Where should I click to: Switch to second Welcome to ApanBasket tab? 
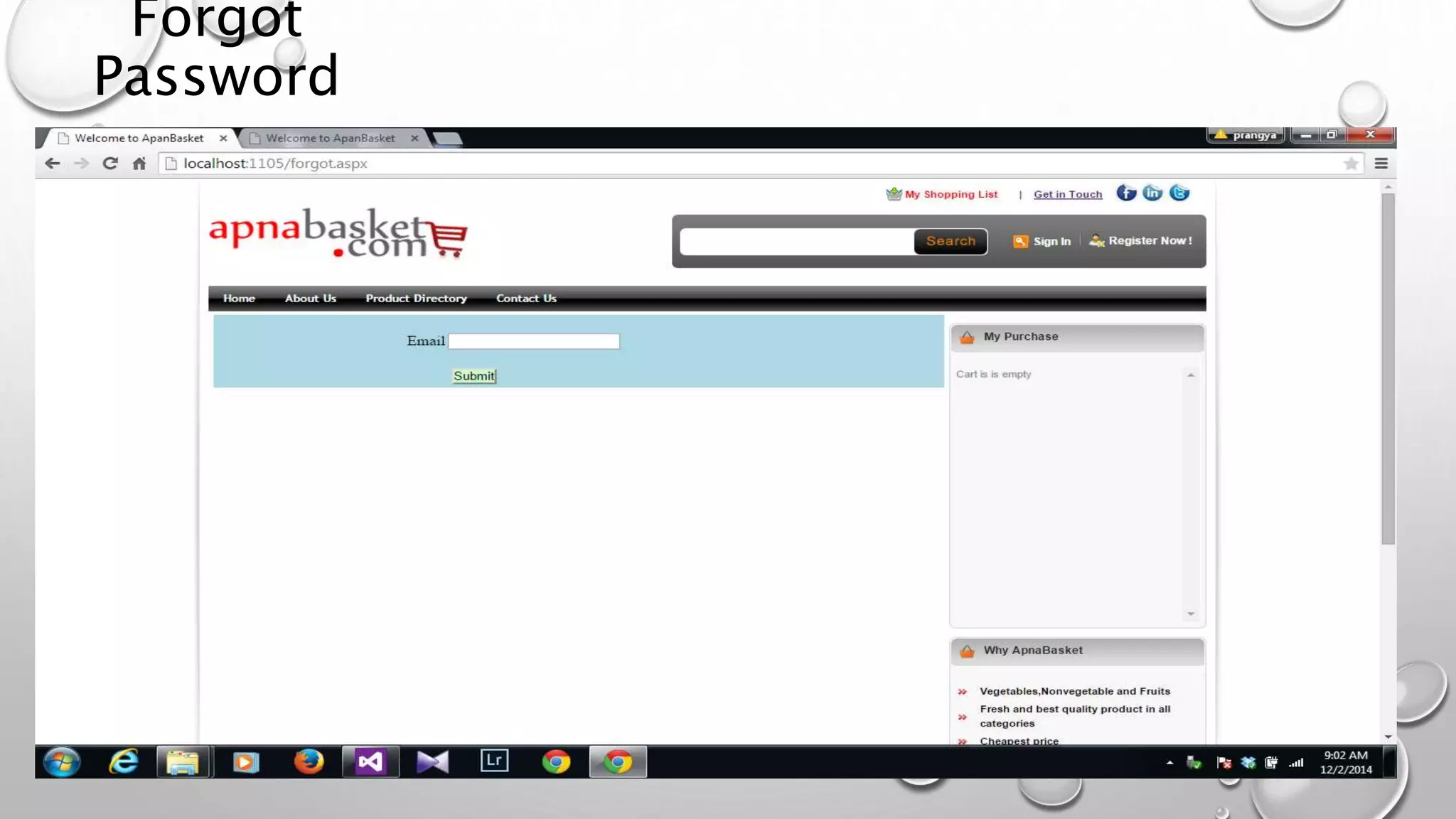[x=330, y=138]
